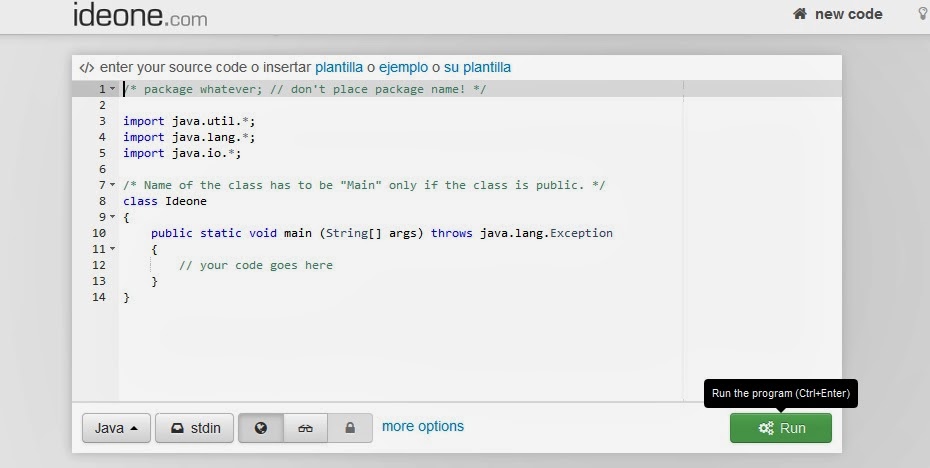Image resolution: width=930 pixels, height=468 pixels.
Task: Set visibility to secret with glasses icon
Action: [x=305, y=428]
